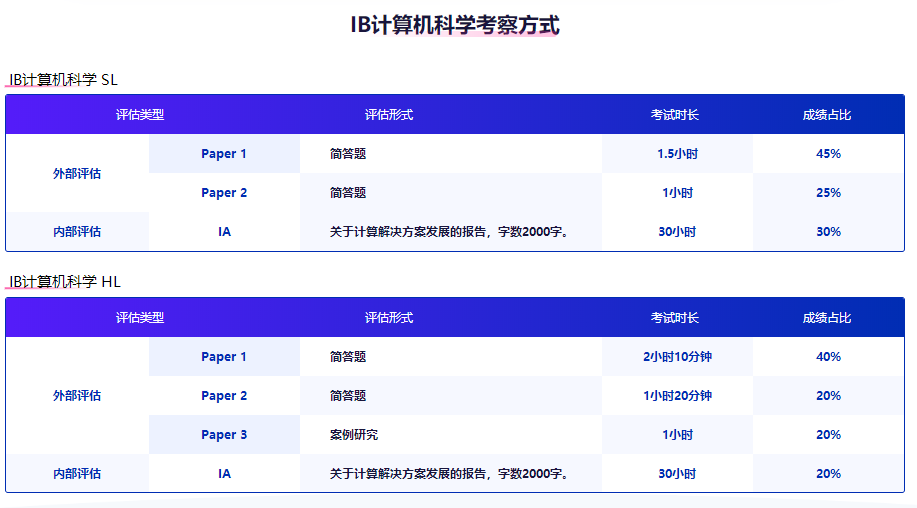The height and width of the screenshot is (508, 917).
Task: Click 简答题 in SL Paper 2 row
Action: click(x=348, y=193)
